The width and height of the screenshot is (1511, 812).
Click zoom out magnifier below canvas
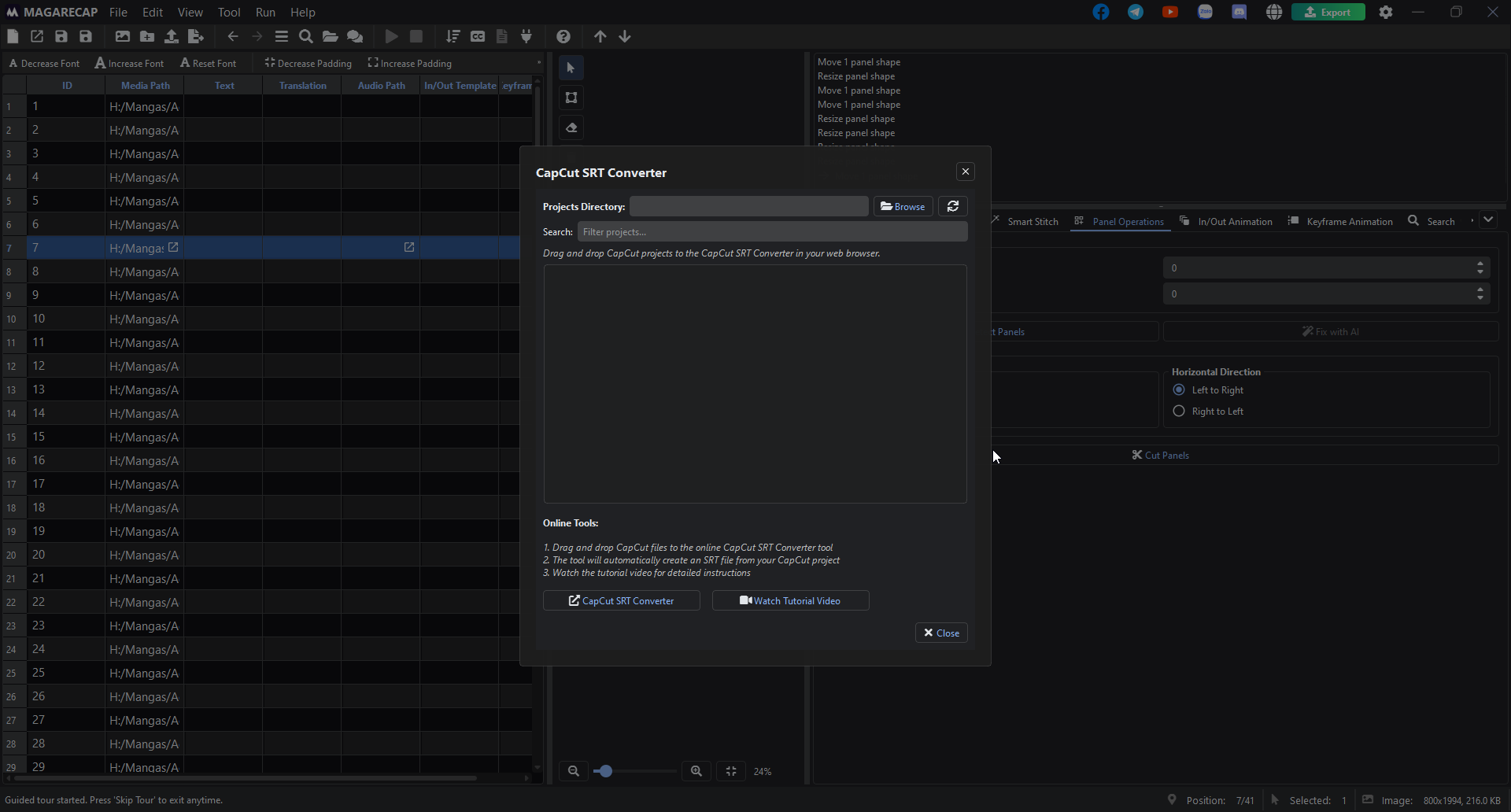point(574,771)
